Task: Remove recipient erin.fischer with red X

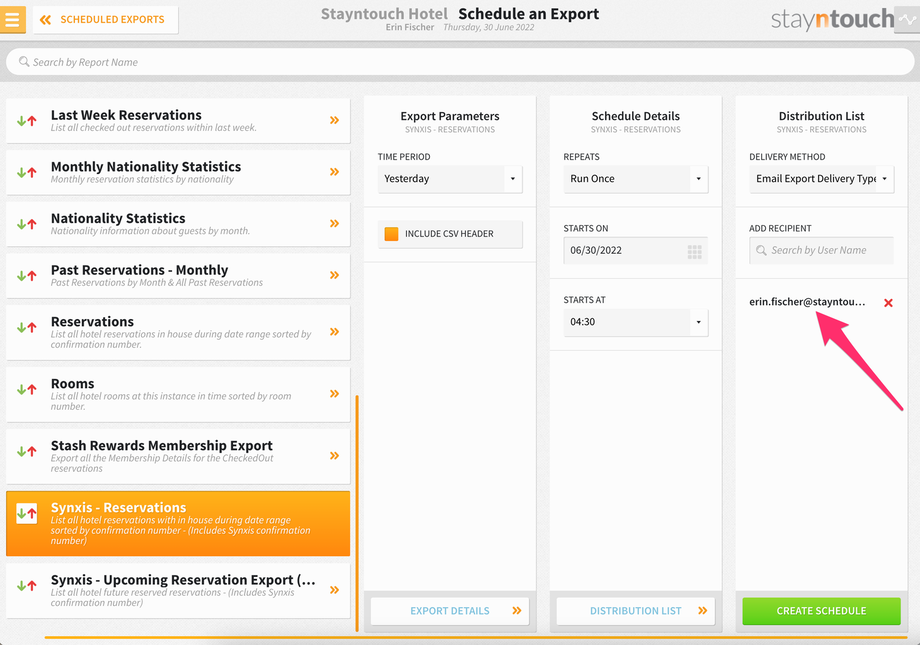Action: [x=888, y=303]
